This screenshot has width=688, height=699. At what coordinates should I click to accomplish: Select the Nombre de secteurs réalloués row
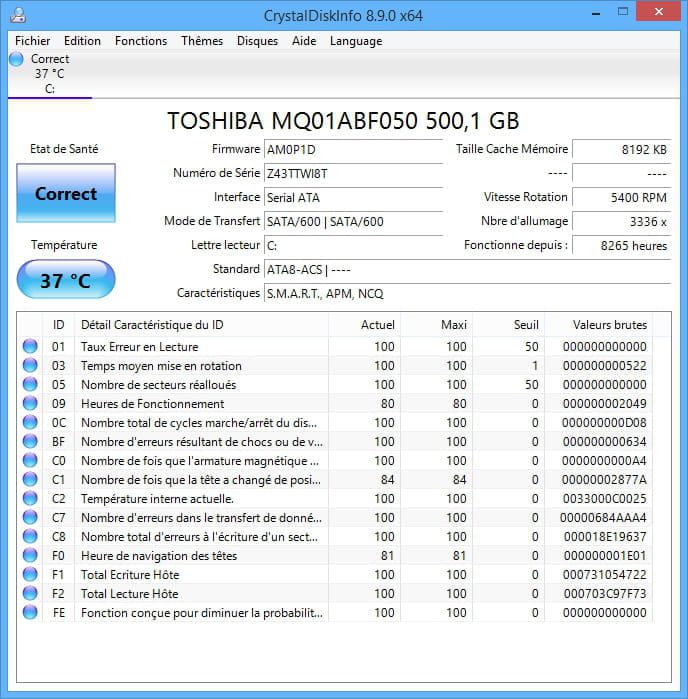click(x=335, y=384)
